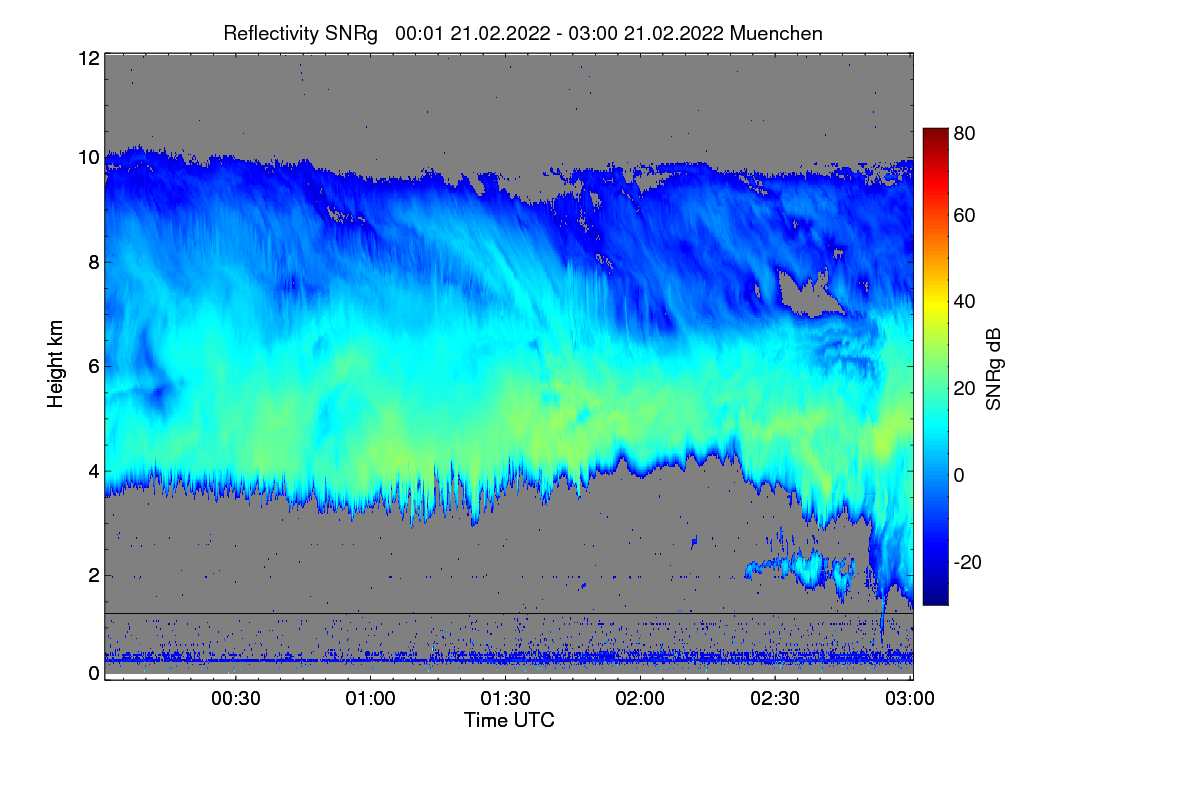The image size is (1200, 800).
Task: Click the 01:30 time tick label
Action: coord(506,699)
